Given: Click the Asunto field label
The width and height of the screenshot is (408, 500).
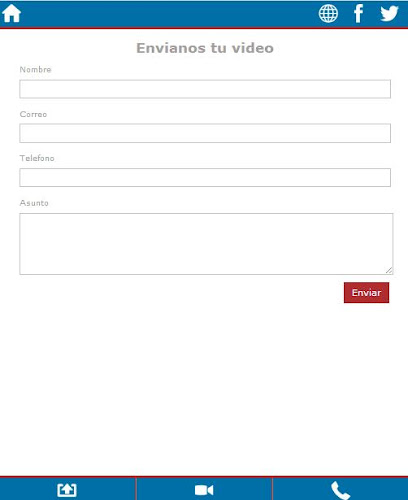Looking at the screenshot, I should tap(34, 203).
